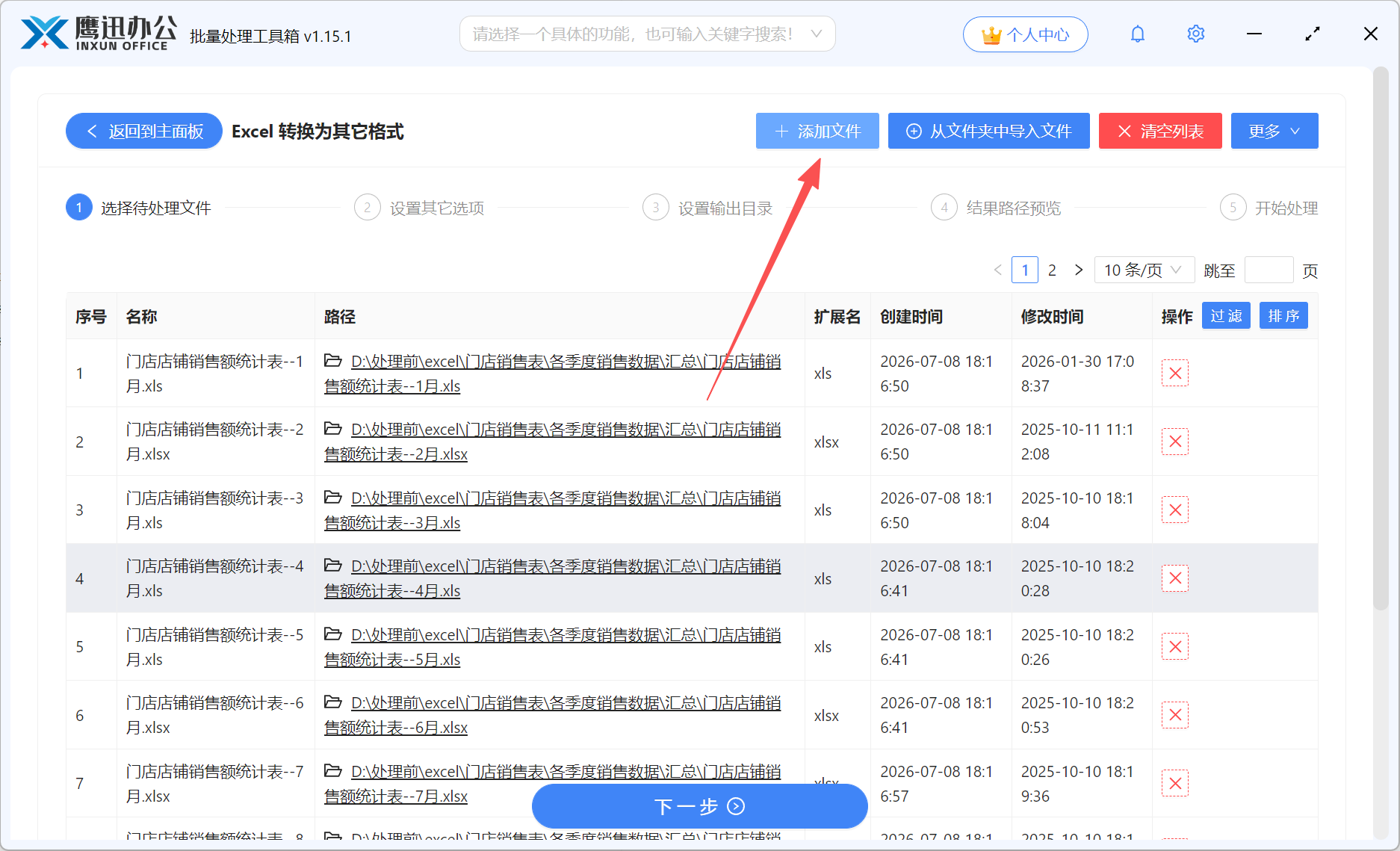The image size is (1400, 851).
Task: Open the function search dropdown
Action: coord(647,34)
